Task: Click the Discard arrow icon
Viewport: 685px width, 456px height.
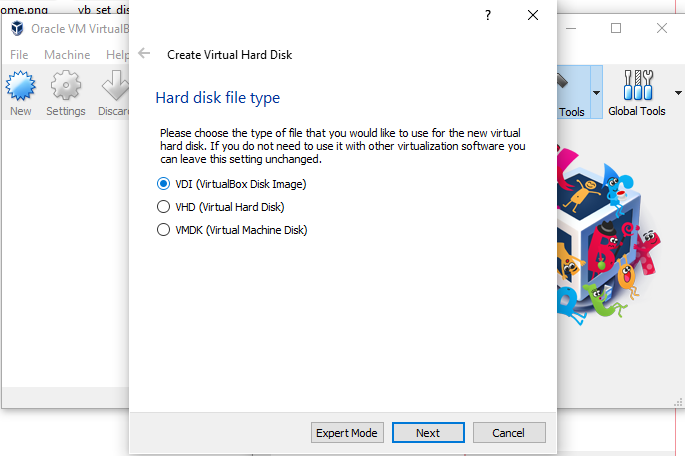Action: click(115, 86)
